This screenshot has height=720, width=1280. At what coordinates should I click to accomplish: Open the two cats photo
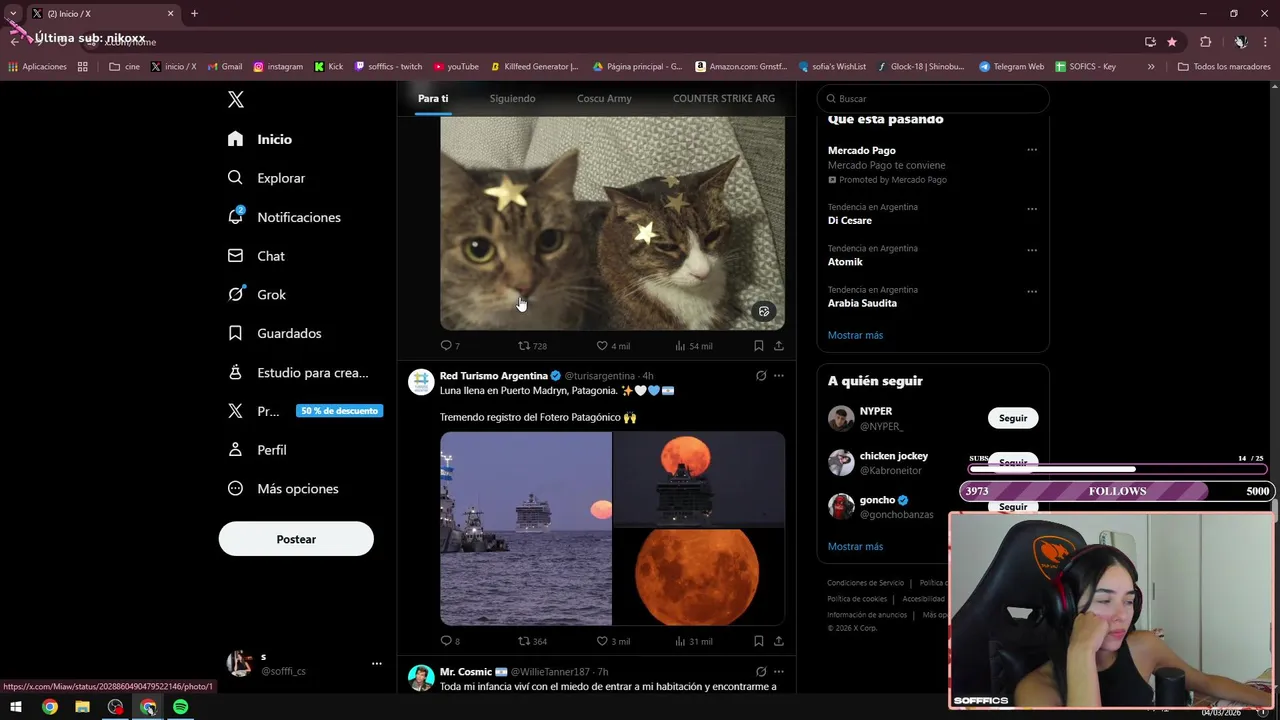click(612, 224)
